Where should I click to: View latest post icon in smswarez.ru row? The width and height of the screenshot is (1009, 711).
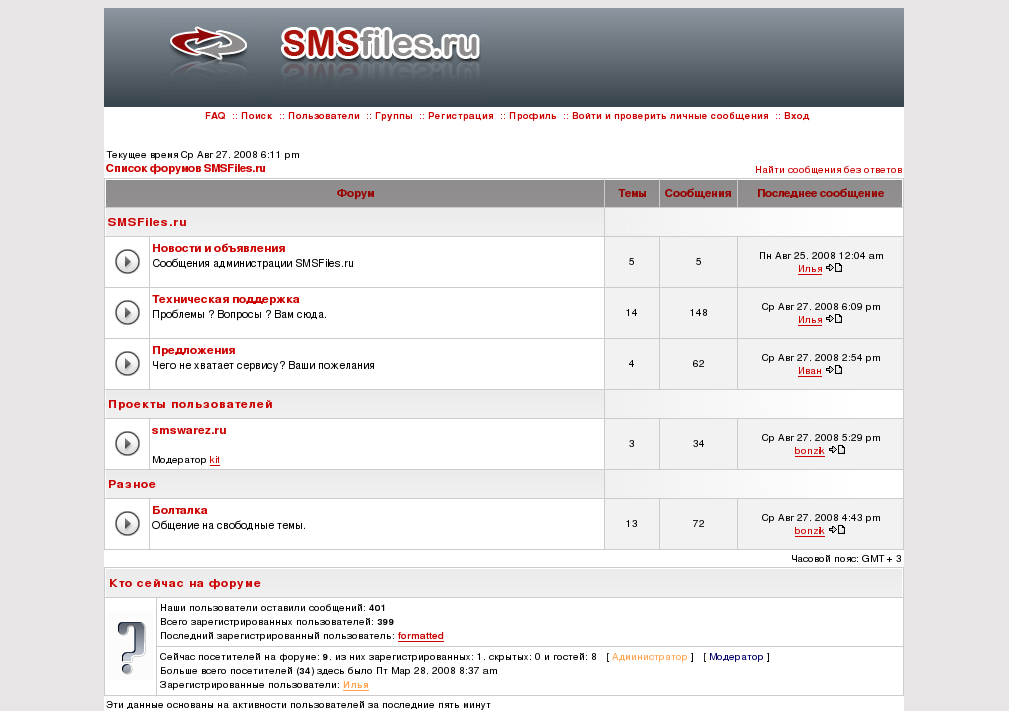[x=837, y=450]
